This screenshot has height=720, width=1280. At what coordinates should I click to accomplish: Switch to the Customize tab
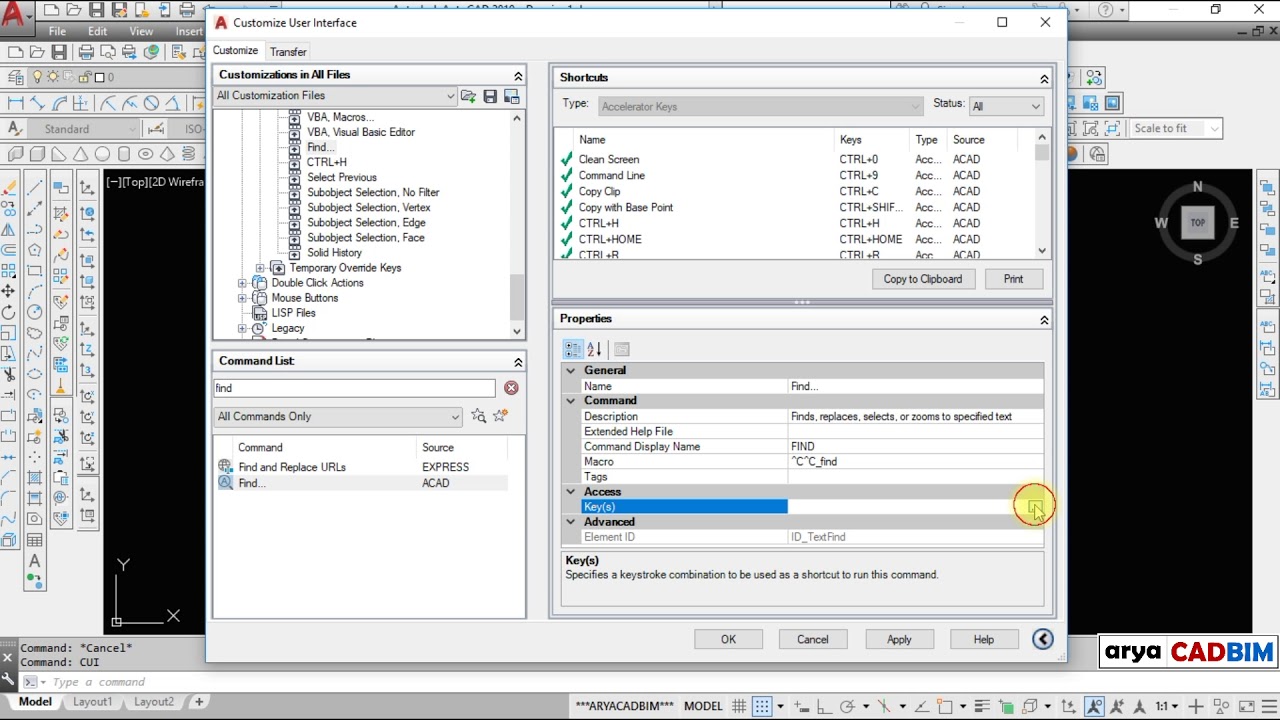[235, 51]
